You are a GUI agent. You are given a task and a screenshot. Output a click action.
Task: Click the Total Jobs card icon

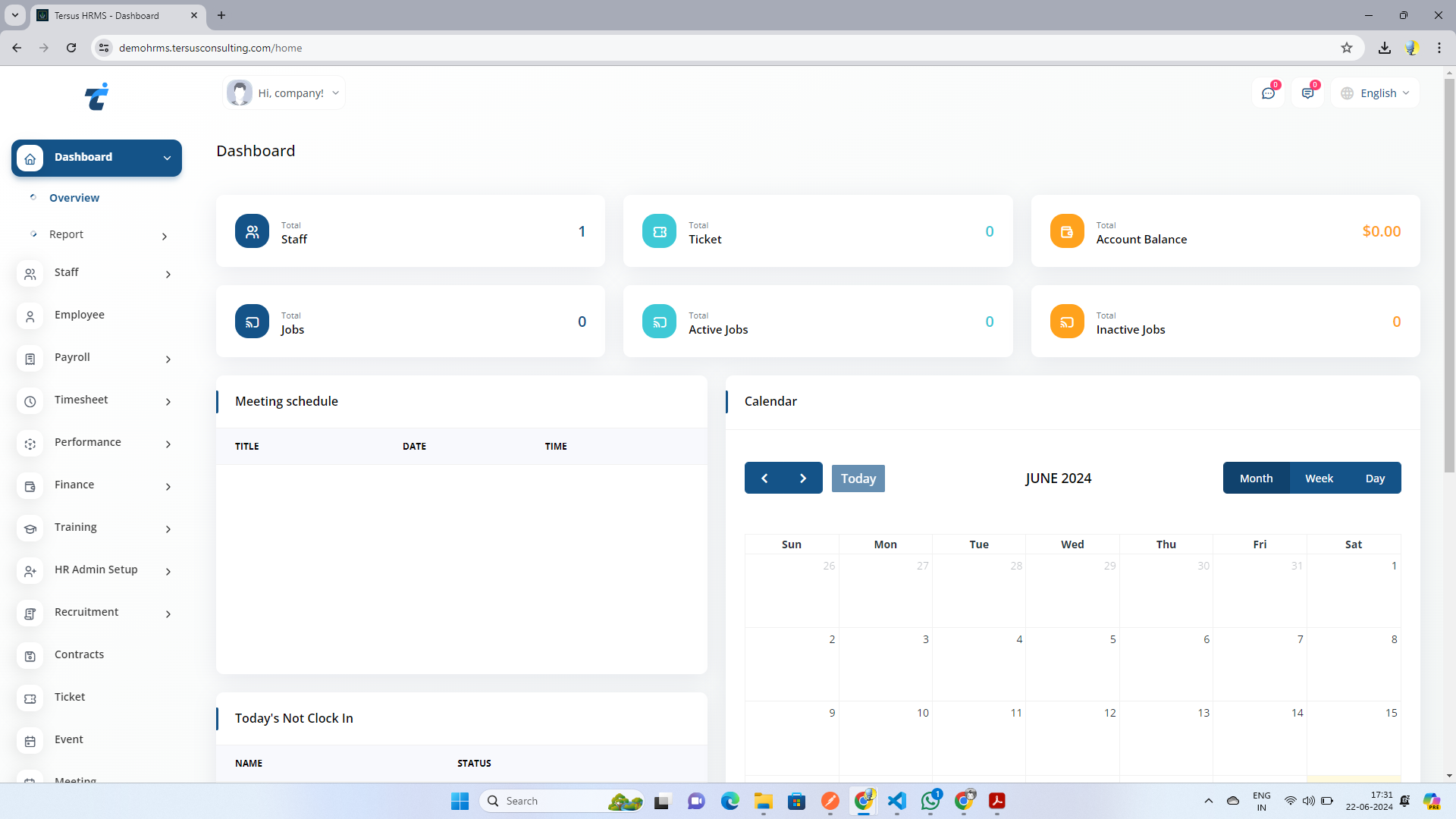click(252, 322)
